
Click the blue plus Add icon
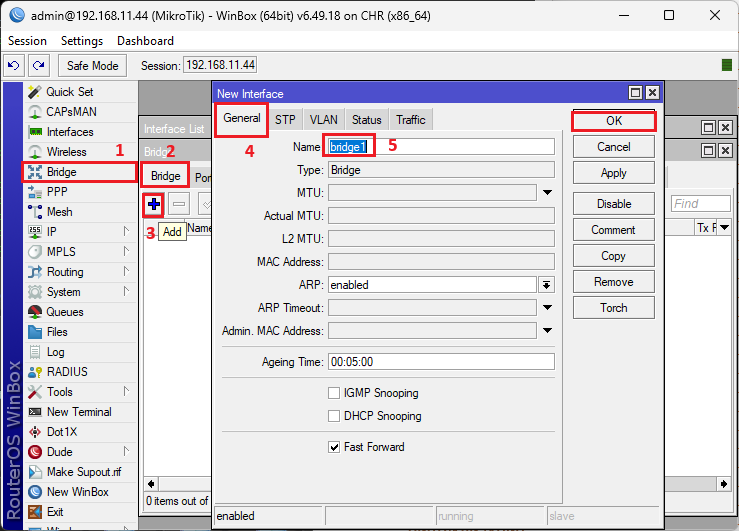(154, 204)
